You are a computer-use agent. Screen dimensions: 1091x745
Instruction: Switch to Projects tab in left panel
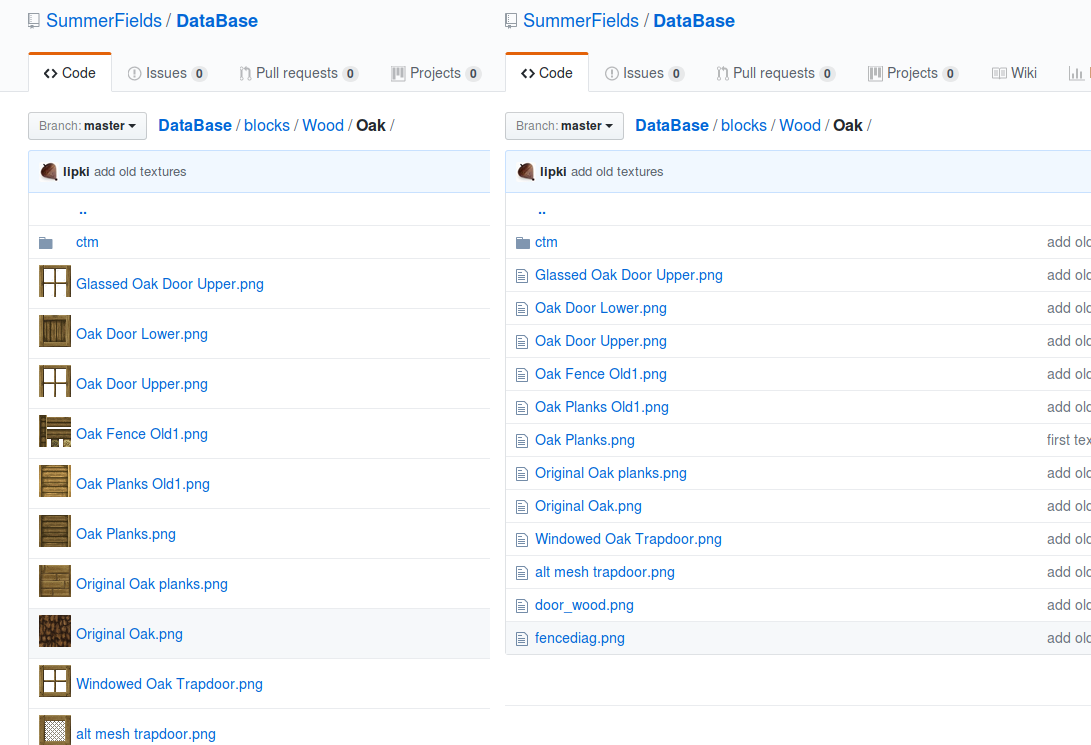point(436,73)
